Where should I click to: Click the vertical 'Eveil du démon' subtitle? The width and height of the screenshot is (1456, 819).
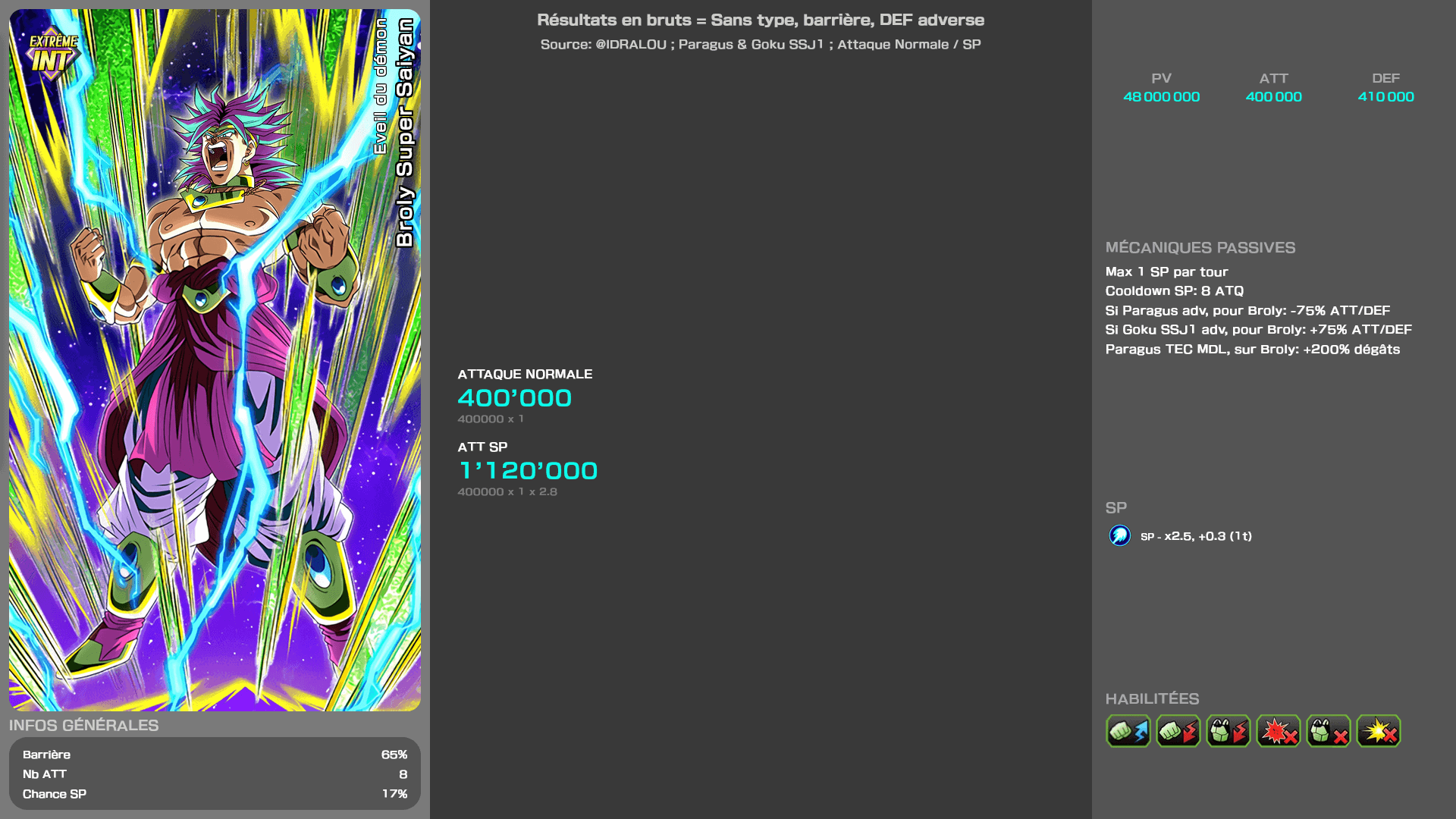(381, 86)
